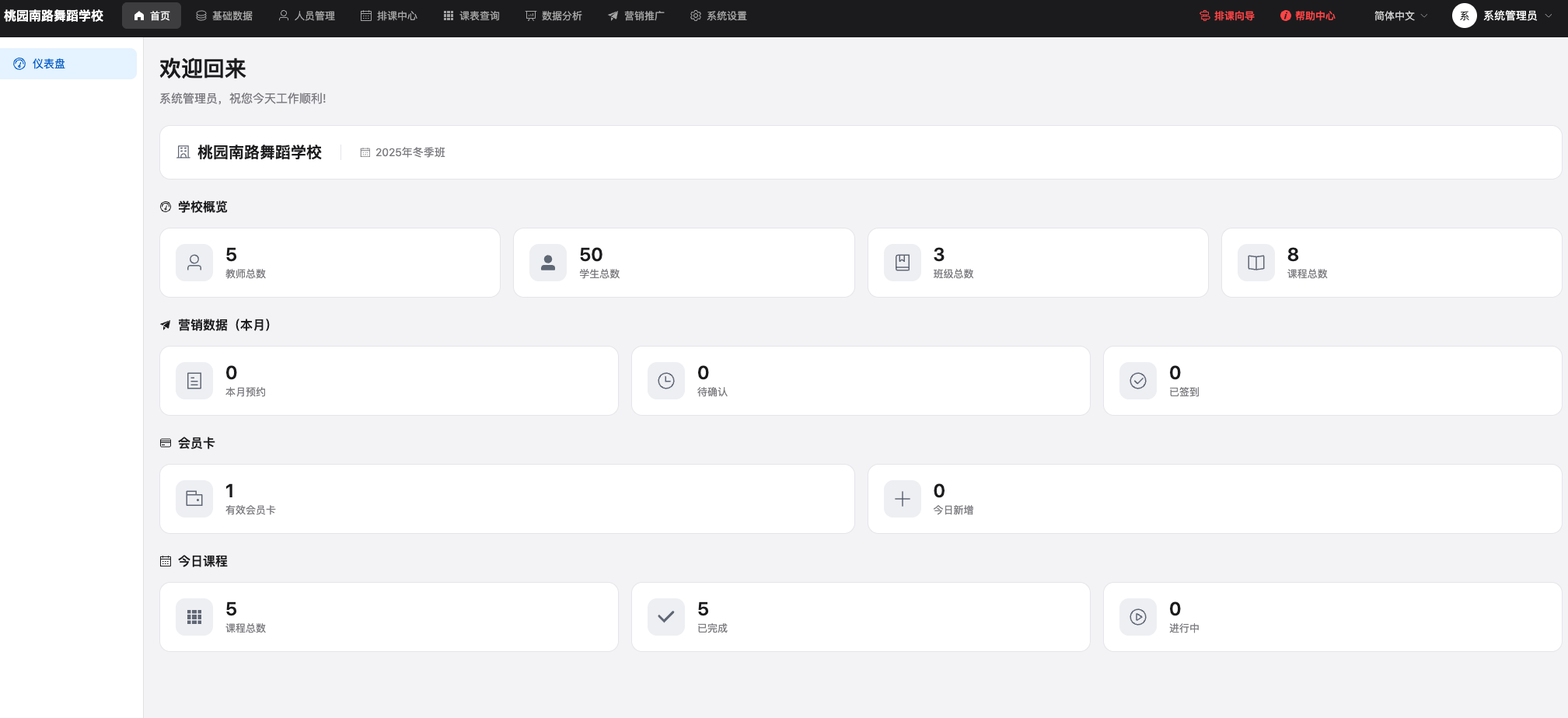Open the 系统设置 system settings
1568x718 pixels.
pyautogui.click(x=717, y=15)
